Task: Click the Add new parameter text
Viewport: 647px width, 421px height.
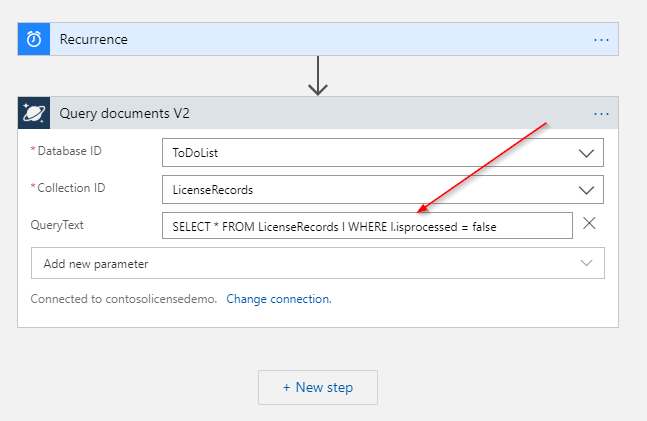Action: (x=95, y=264)
